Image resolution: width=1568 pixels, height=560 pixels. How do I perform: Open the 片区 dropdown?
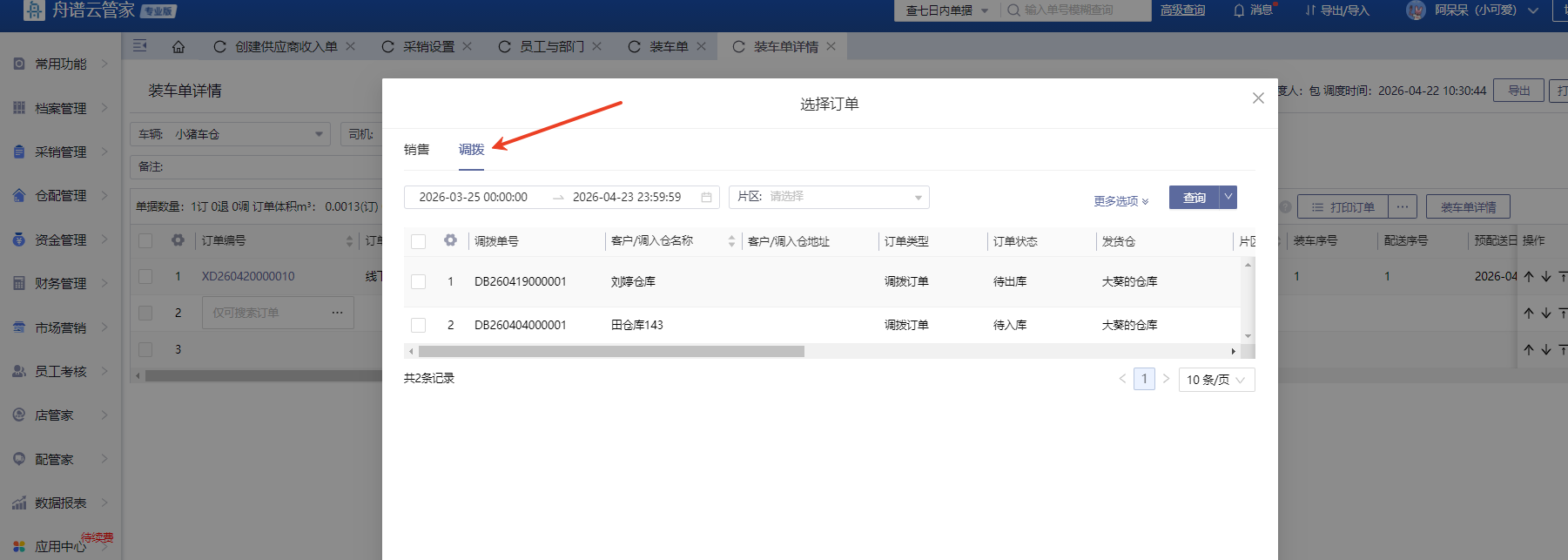coord(829,197)
